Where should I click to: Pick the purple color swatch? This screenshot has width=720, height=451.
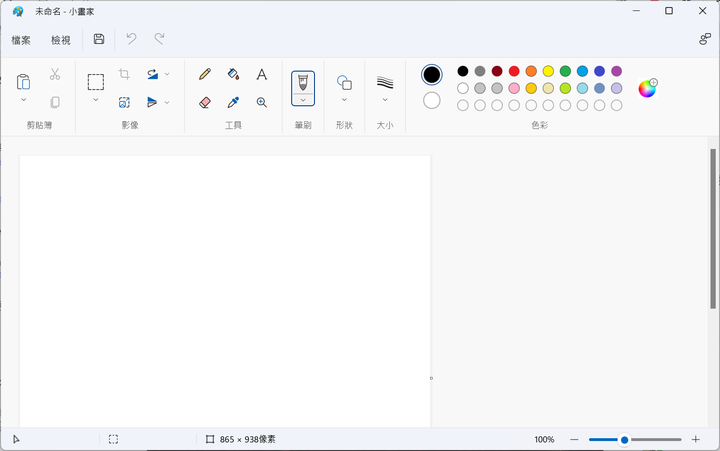(617, 71)
